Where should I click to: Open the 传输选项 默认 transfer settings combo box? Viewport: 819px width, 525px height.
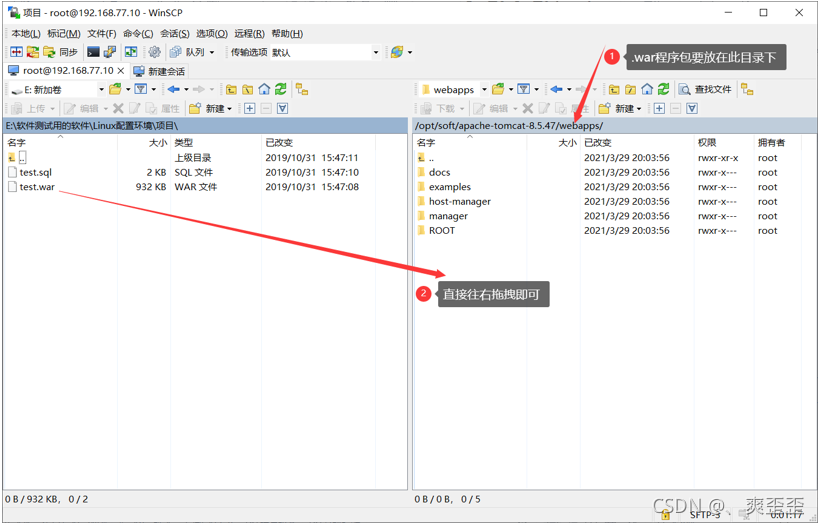pos(325,52)
